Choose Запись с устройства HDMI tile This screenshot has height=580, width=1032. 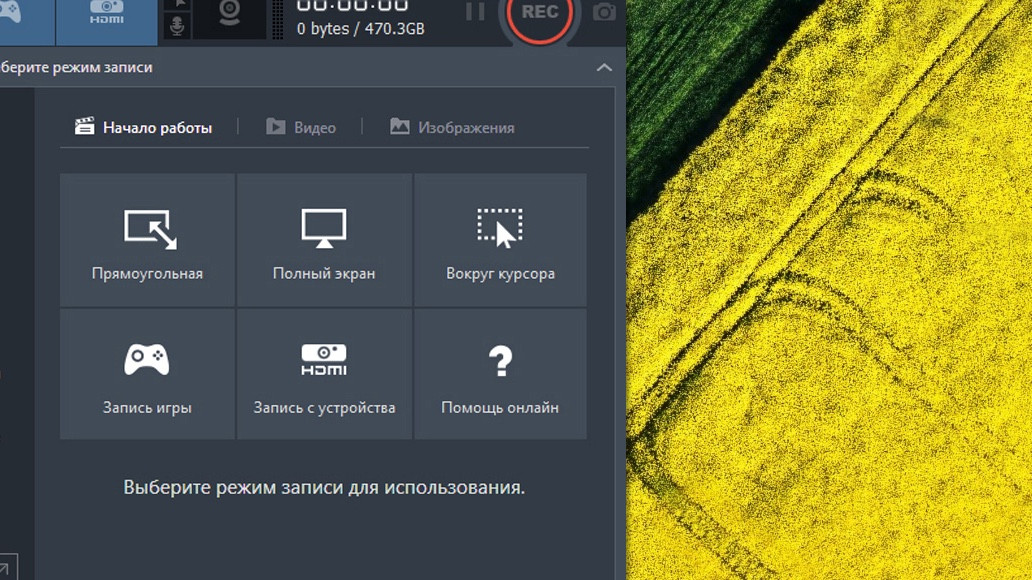pos(324,374)
